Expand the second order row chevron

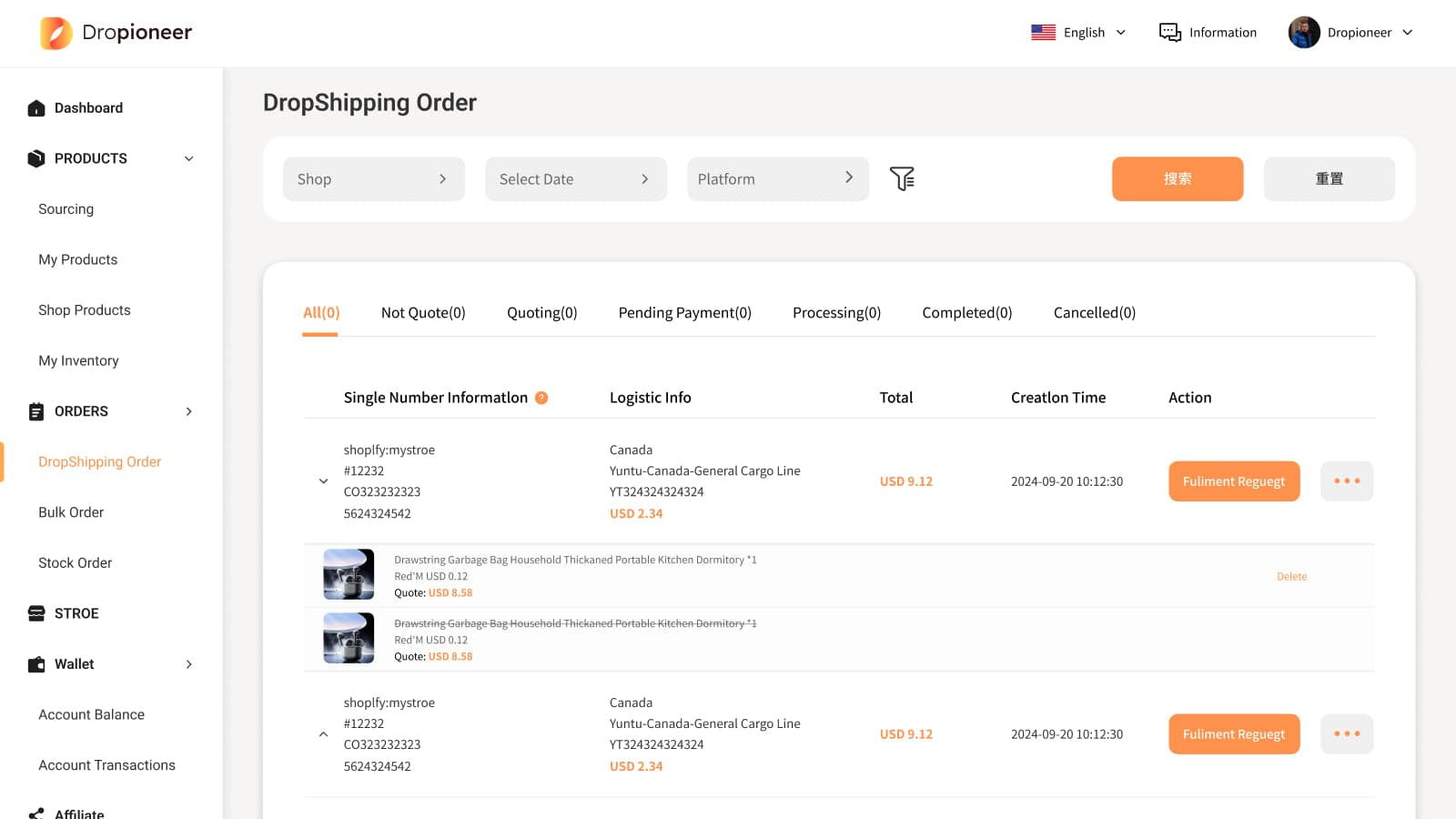(x=323, y=734)
